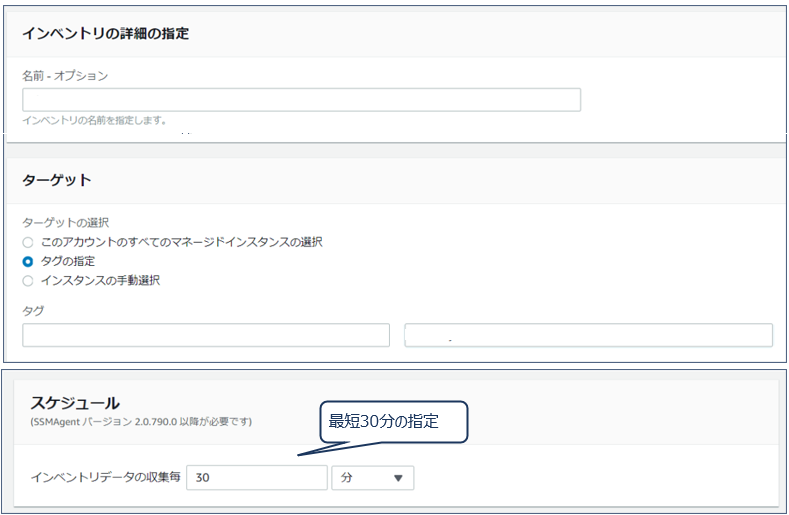Open the 分 unit dropdown
This screenshot has width=789, height=515.
tap(372, 477)
